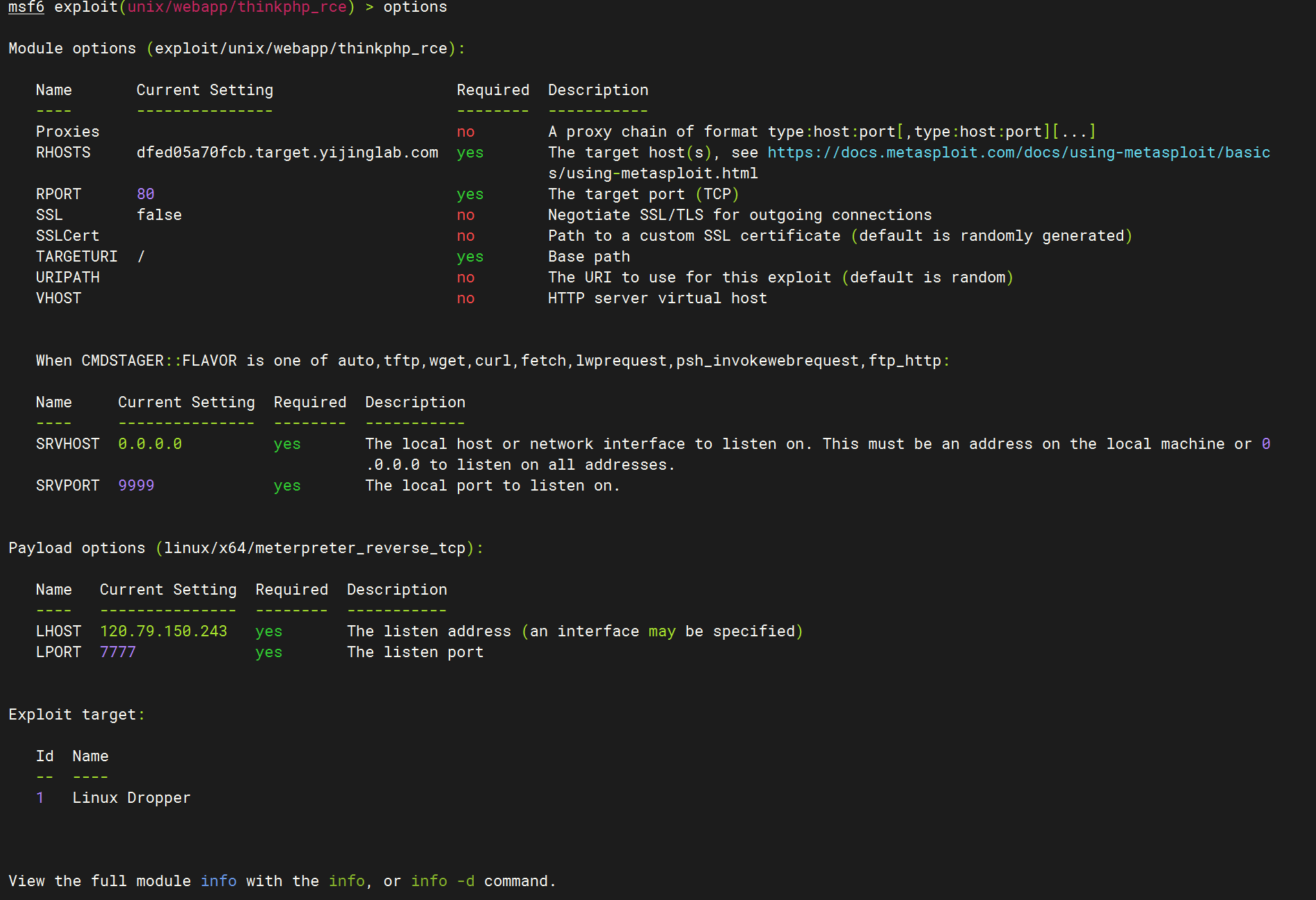Click the red "no" in the VHOST row
The image size is (1316, 900).
[465, 298]
